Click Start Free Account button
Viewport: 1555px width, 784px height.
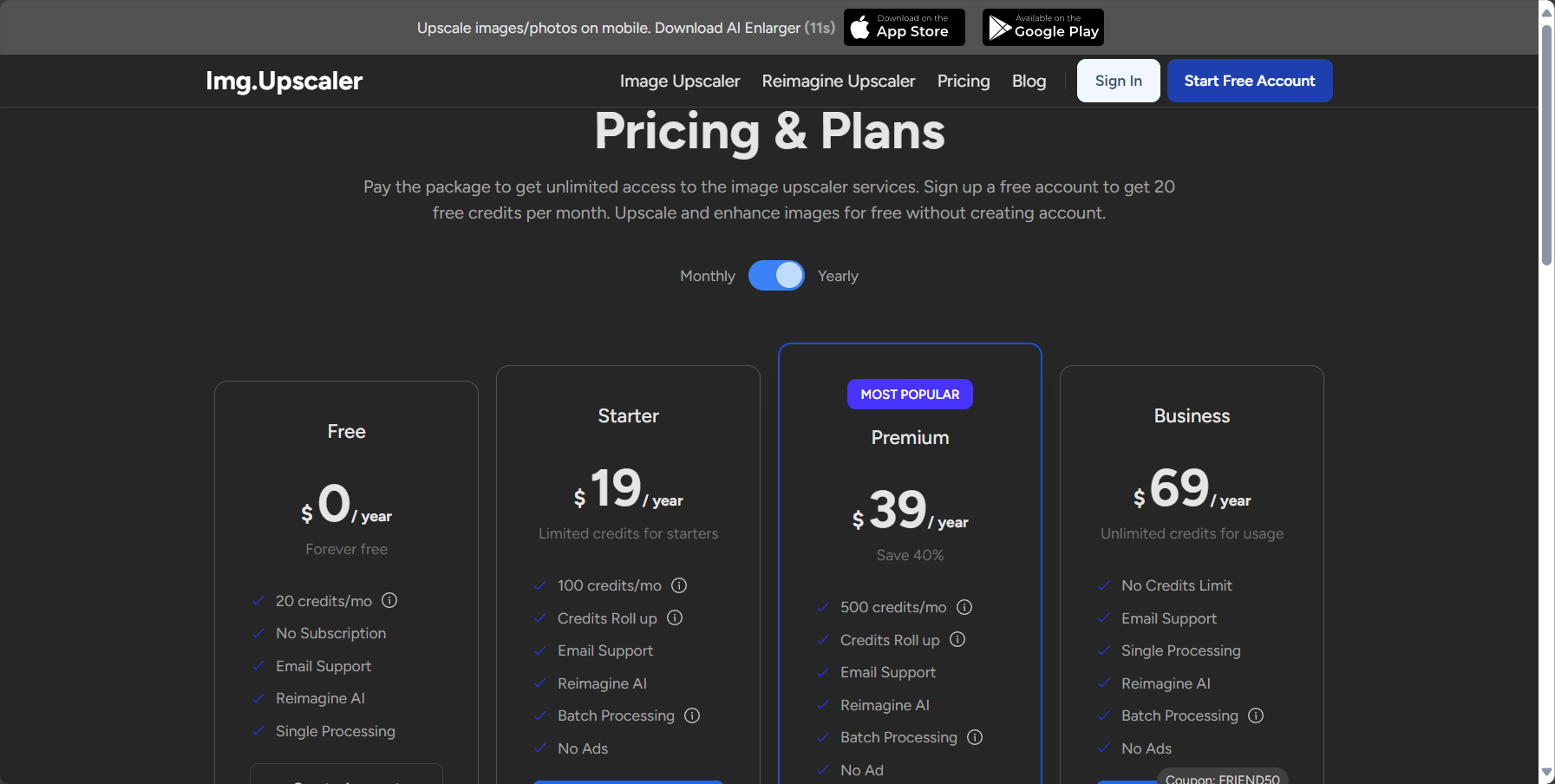1250,81
